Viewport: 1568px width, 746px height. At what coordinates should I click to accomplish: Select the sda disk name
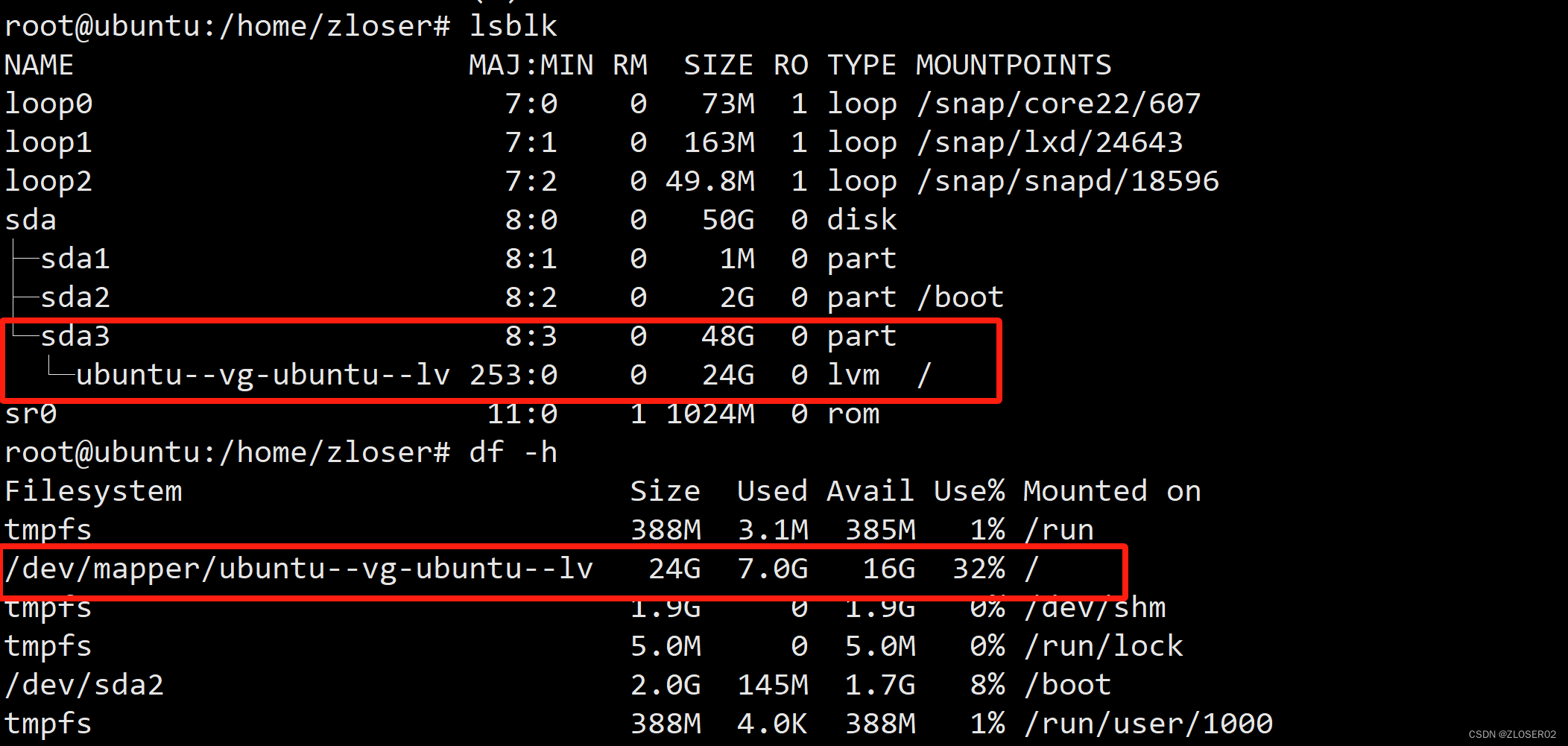click(x=31, y=220)
